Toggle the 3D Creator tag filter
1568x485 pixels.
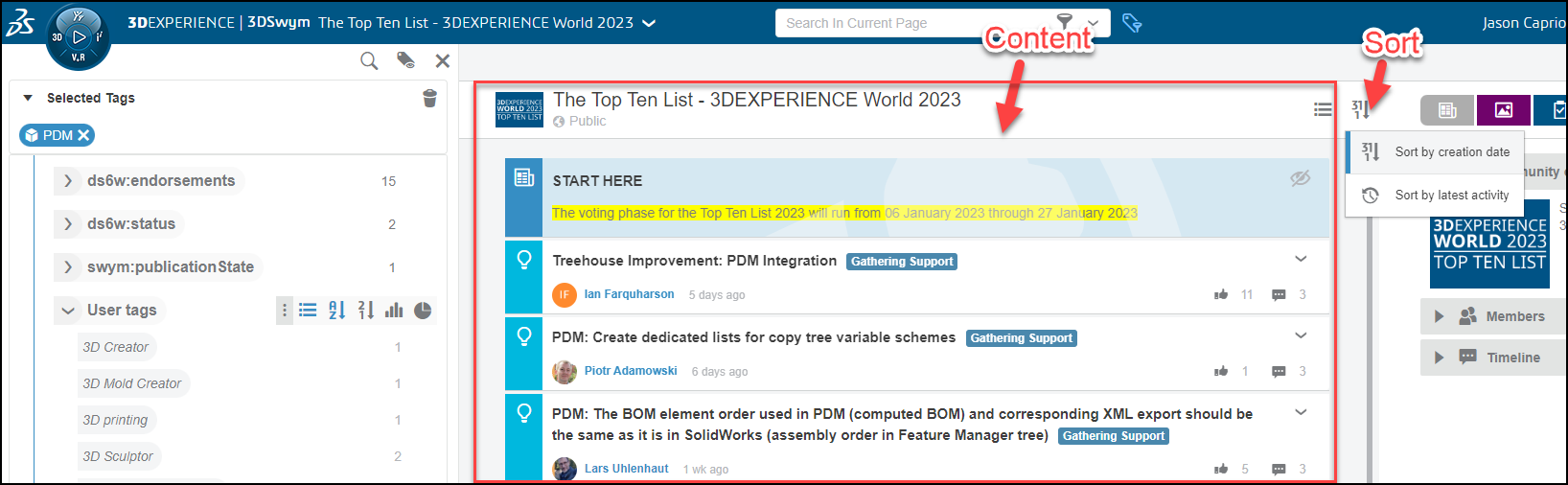115,347
